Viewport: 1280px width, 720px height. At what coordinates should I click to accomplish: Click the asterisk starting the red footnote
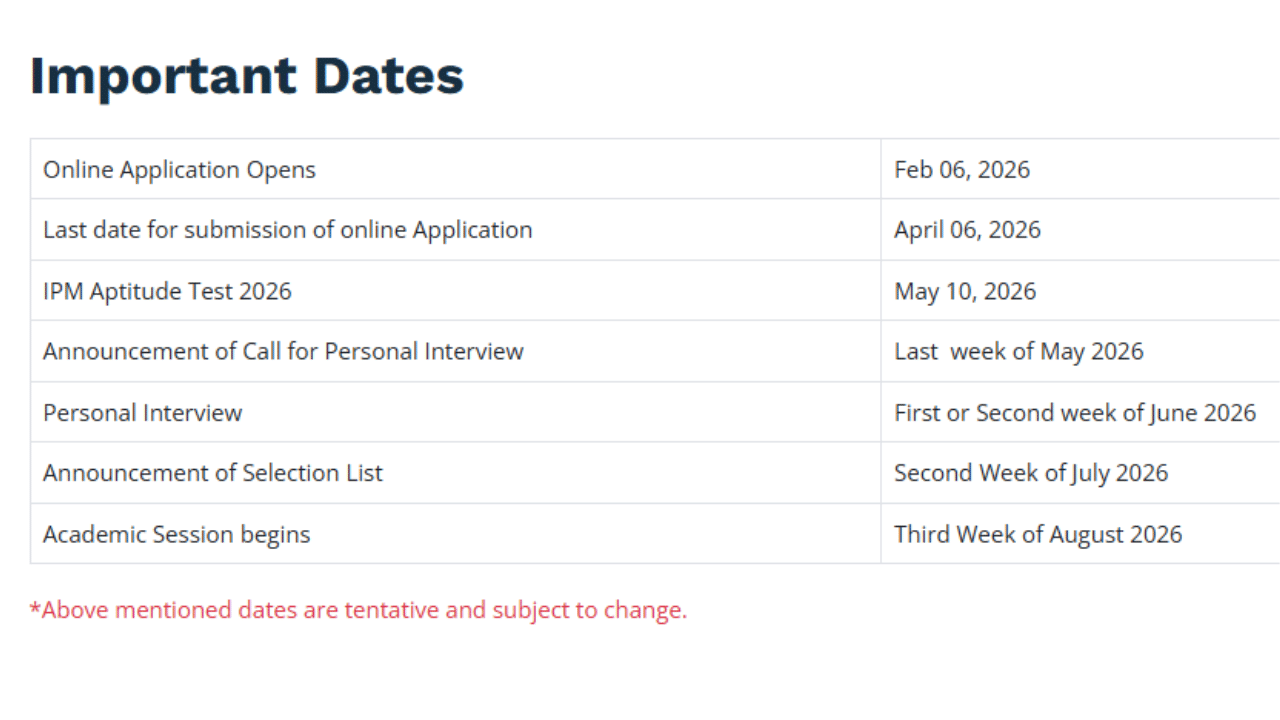35,608
